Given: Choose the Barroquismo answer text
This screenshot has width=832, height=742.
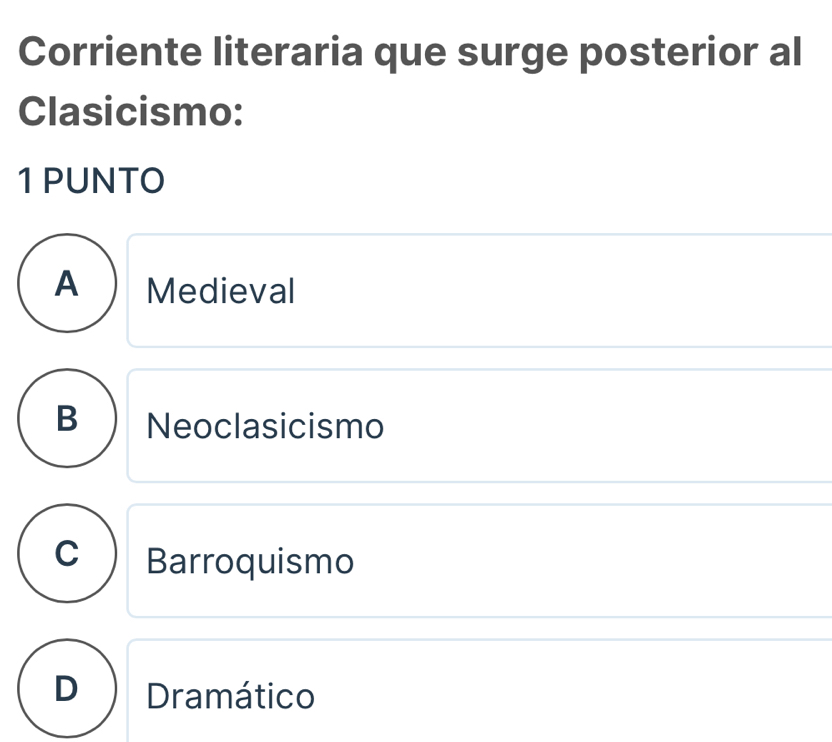Looking at the screenshot, I should coord(250,562).
